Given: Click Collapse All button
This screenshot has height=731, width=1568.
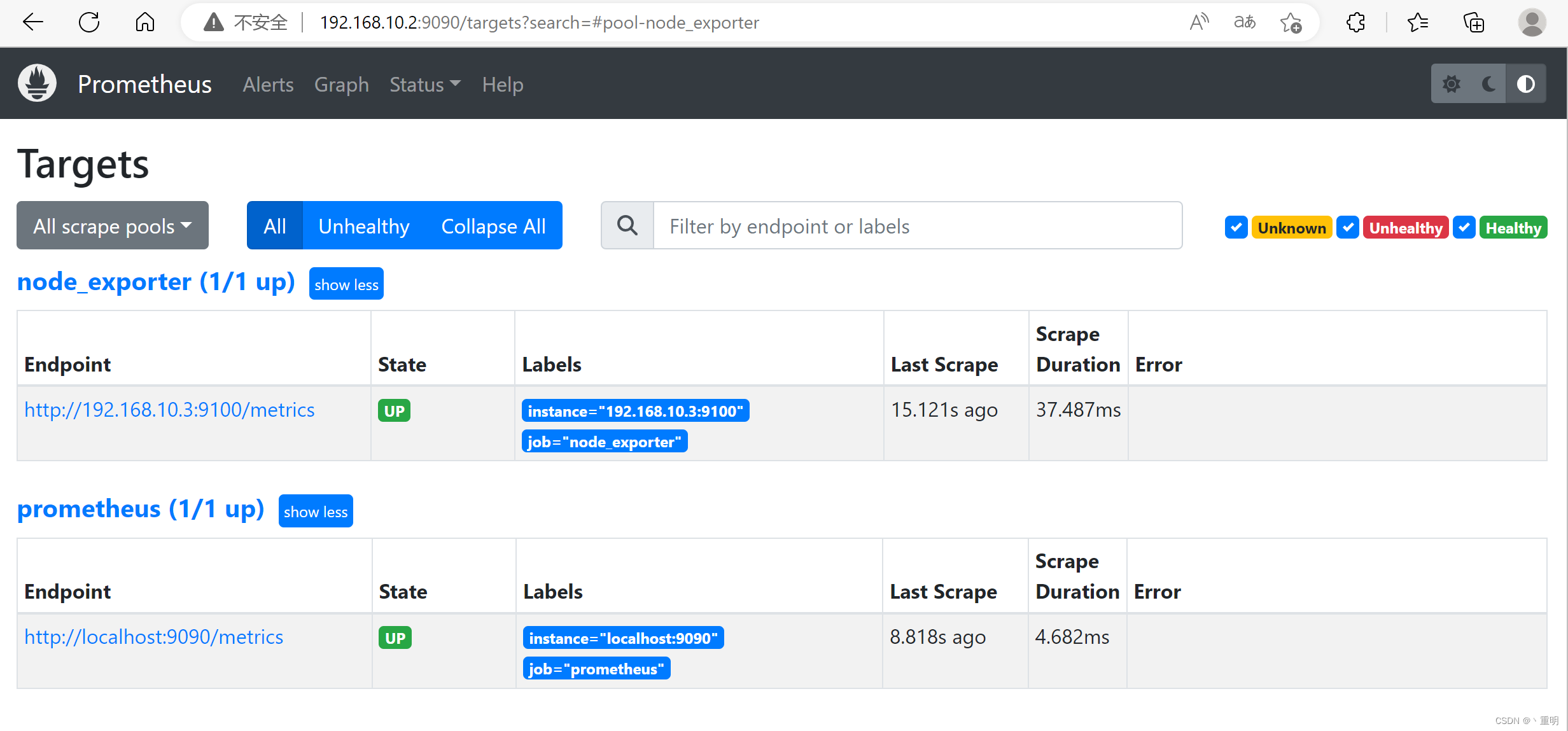Looking at the screenshot, I should click(x=494, y=225).
